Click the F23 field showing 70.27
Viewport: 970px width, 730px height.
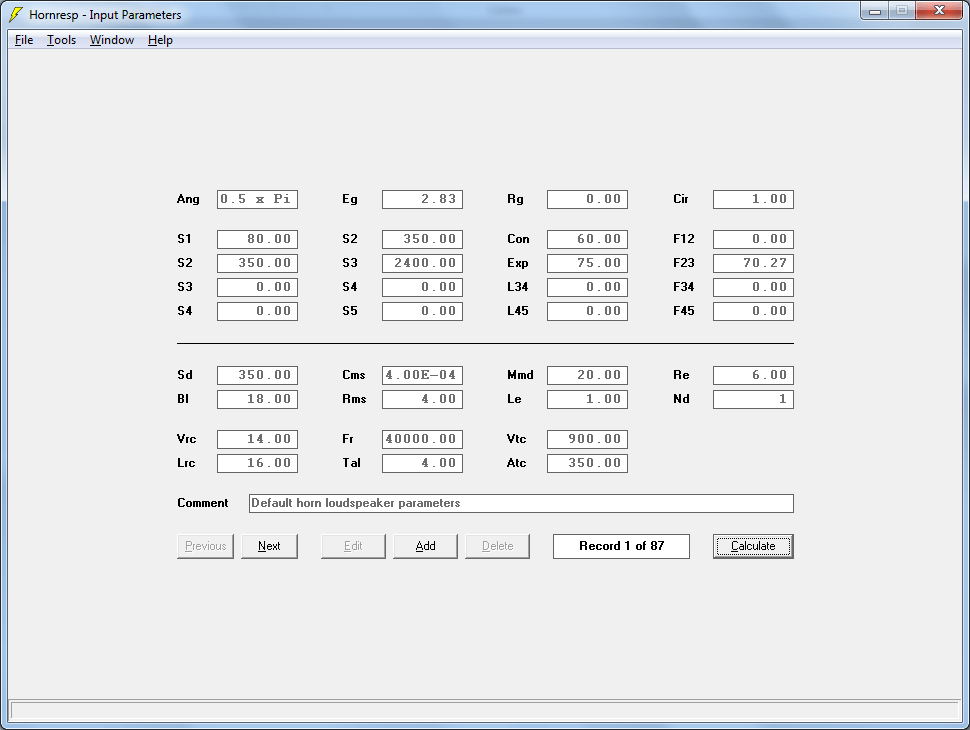753,263
